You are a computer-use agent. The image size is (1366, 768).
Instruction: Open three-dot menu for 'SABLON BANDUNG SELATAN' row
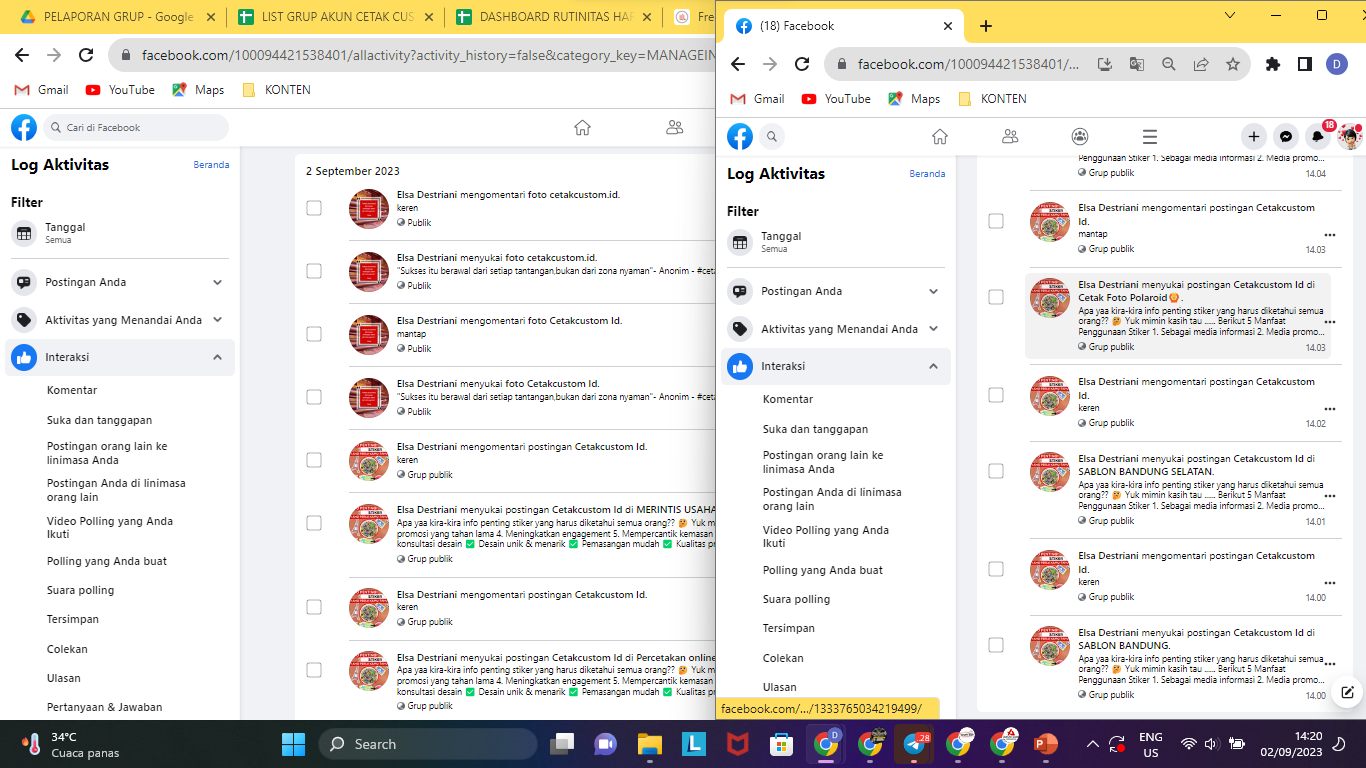pos(1330,496)
